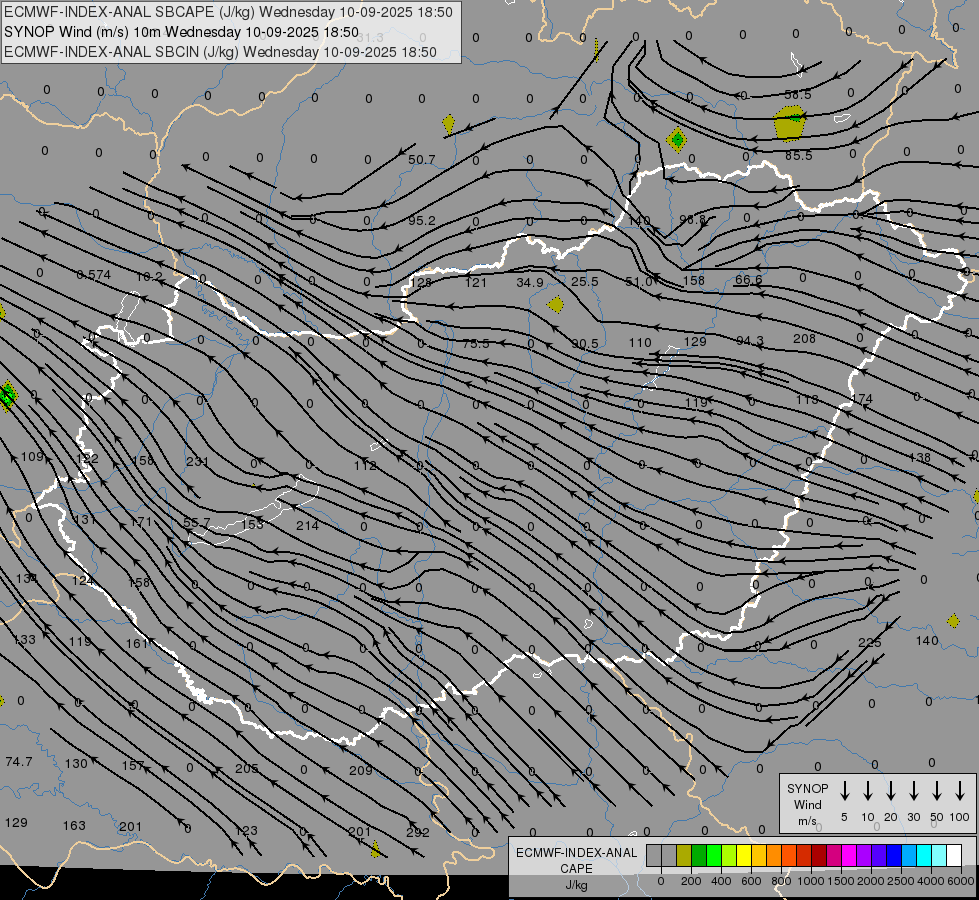Screen dimensions: 979x900
Task: Click the large olive CAPE patch near 58.5
Action: pyautogui.click(x=789, y=123)
